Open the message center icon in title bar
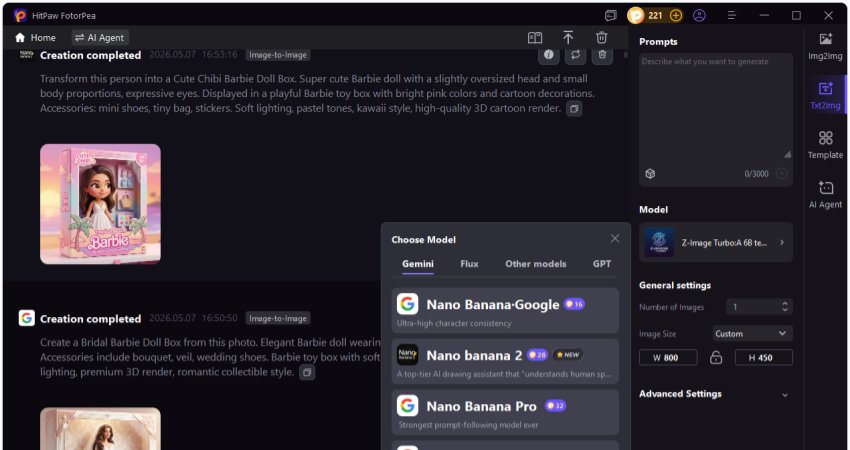The height and width of the screenshot is (450, 850). click(611, 16)
